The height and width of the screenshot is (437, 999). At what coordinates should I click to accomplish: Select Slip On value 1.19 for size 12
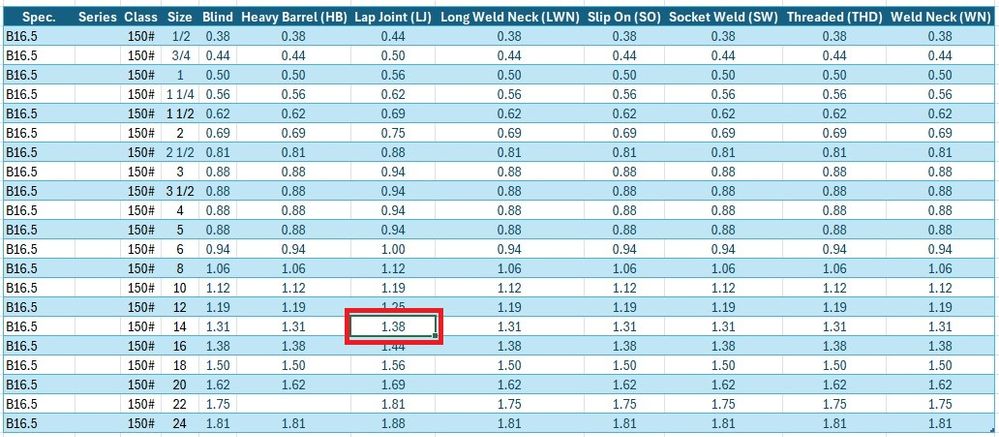click(x=624, y=307)
